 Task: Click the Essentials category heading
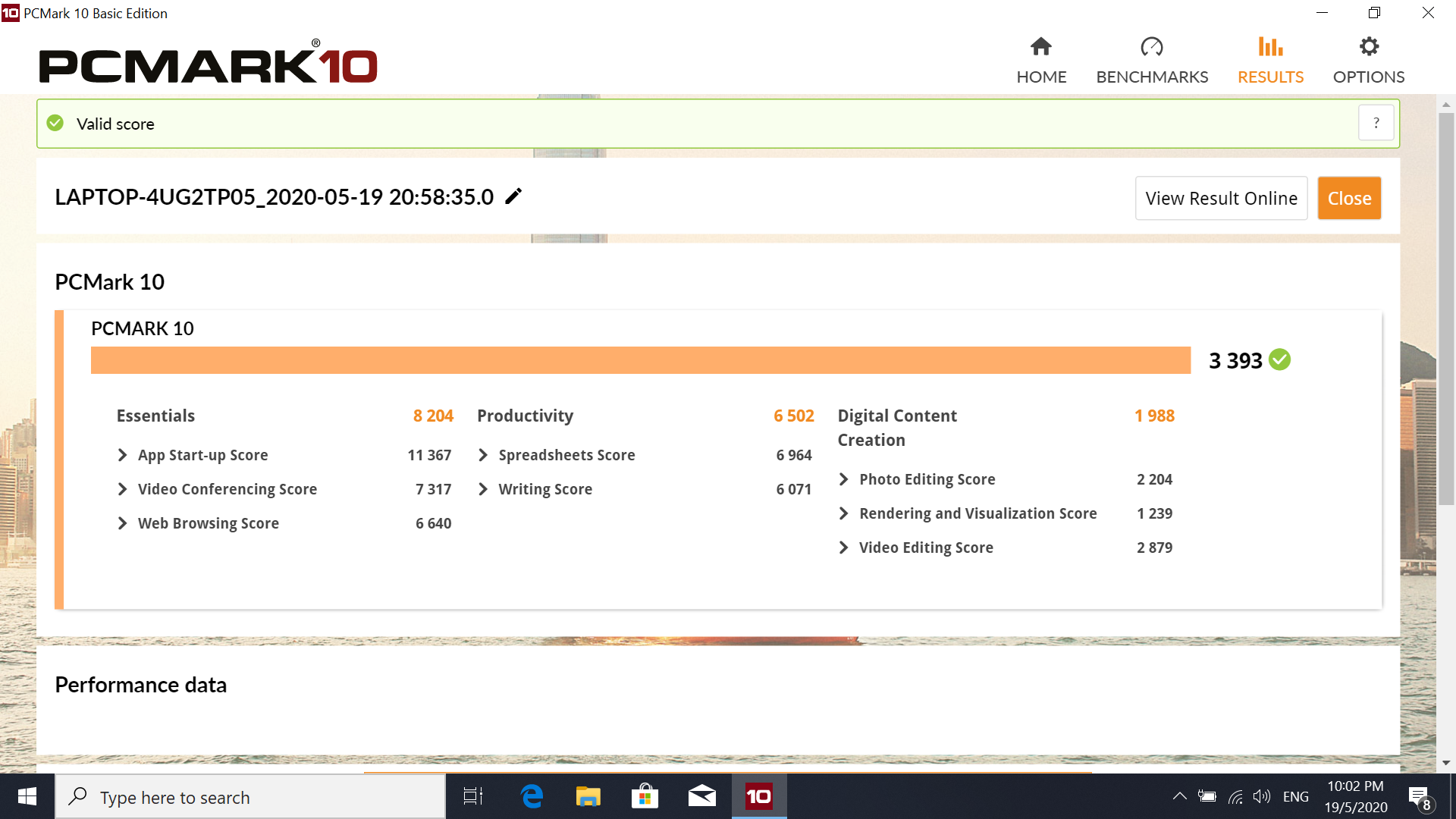(x=155, y=416)
